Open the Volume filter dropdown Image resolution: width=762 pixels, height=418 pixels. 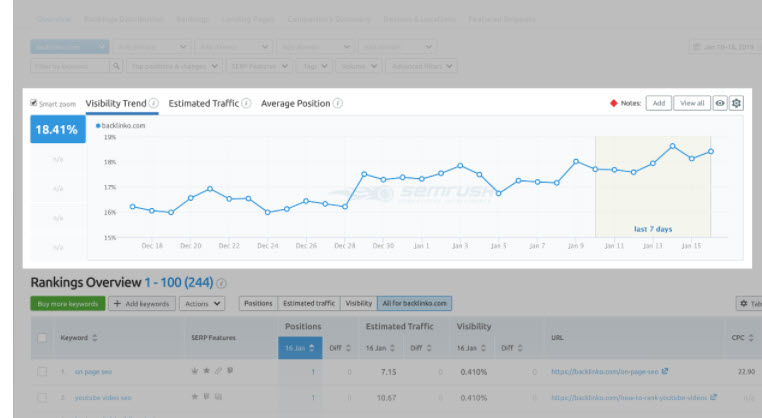pos(359,66)
